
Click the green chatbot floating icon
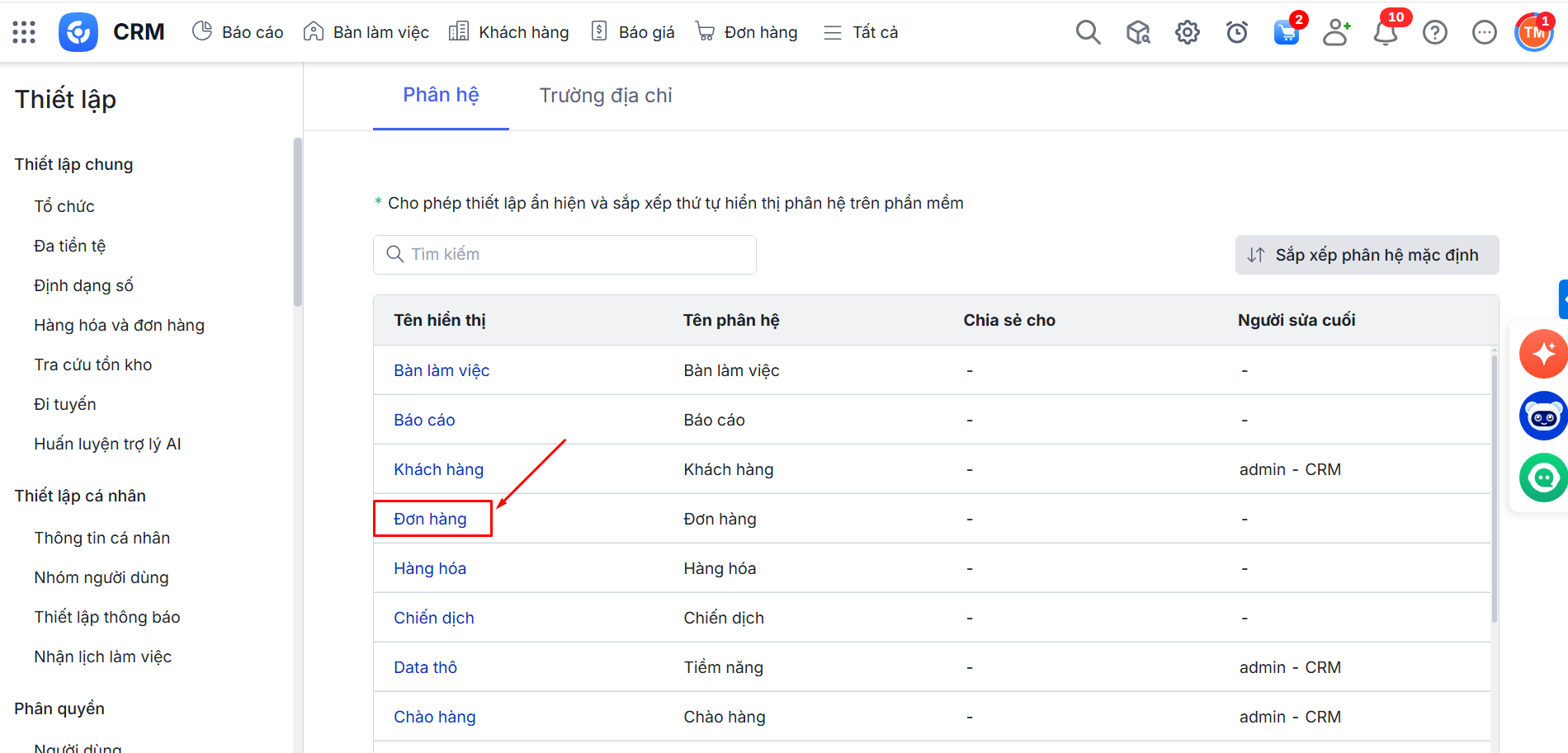(1542, 478)
